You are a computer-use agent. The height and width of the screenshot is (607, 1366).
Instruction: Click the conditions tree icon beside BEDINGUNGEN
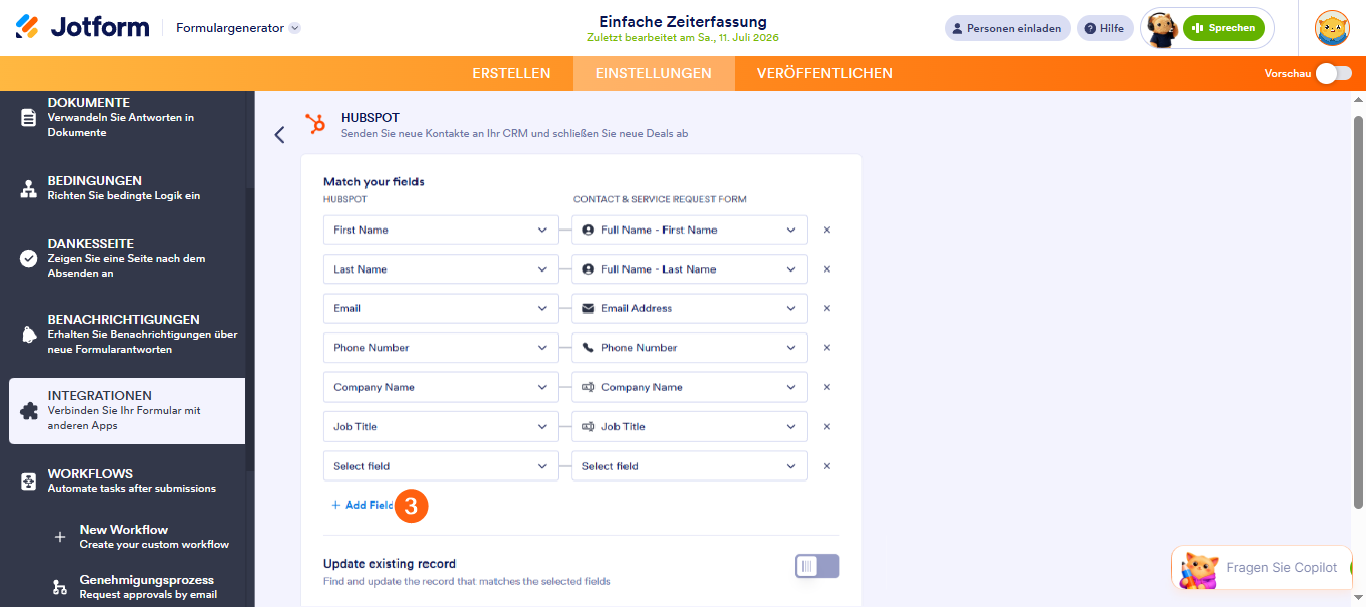(28, 189)
